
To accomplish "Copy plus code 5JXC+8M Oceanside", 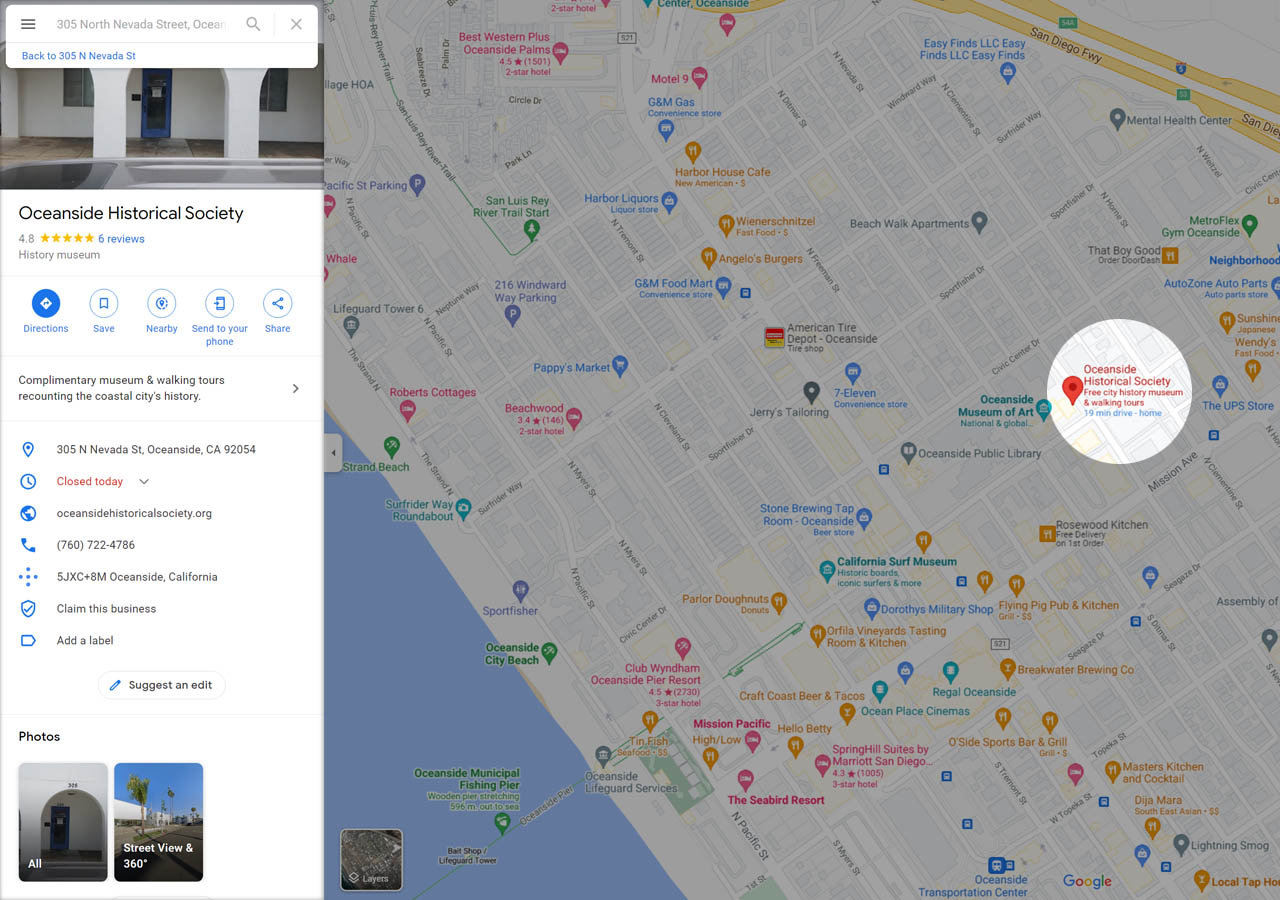I will coord(137,577).
